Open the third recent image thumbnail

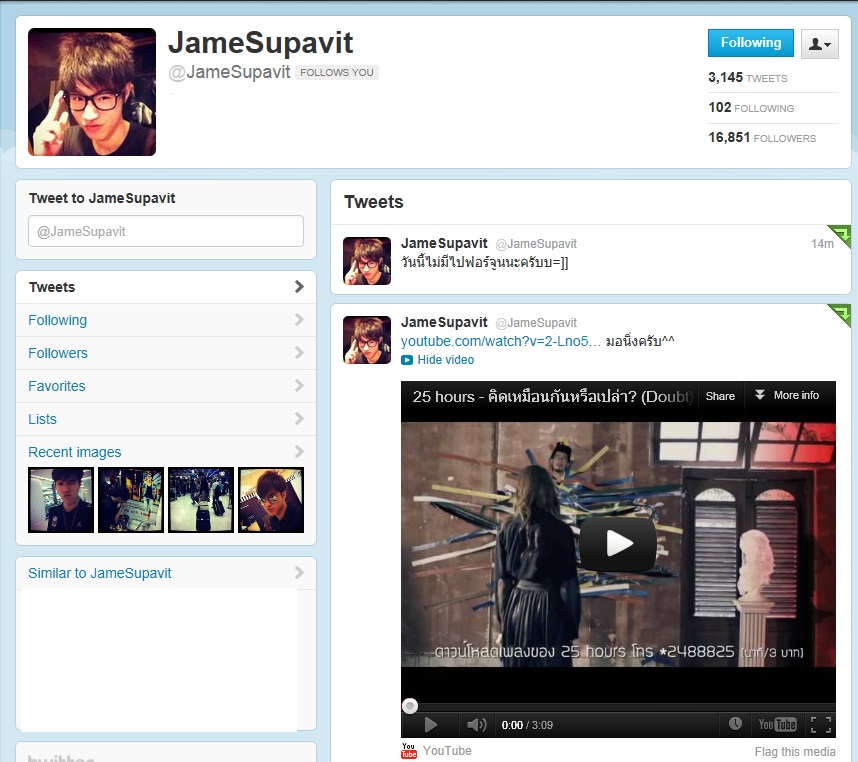(x=201, y=500)
